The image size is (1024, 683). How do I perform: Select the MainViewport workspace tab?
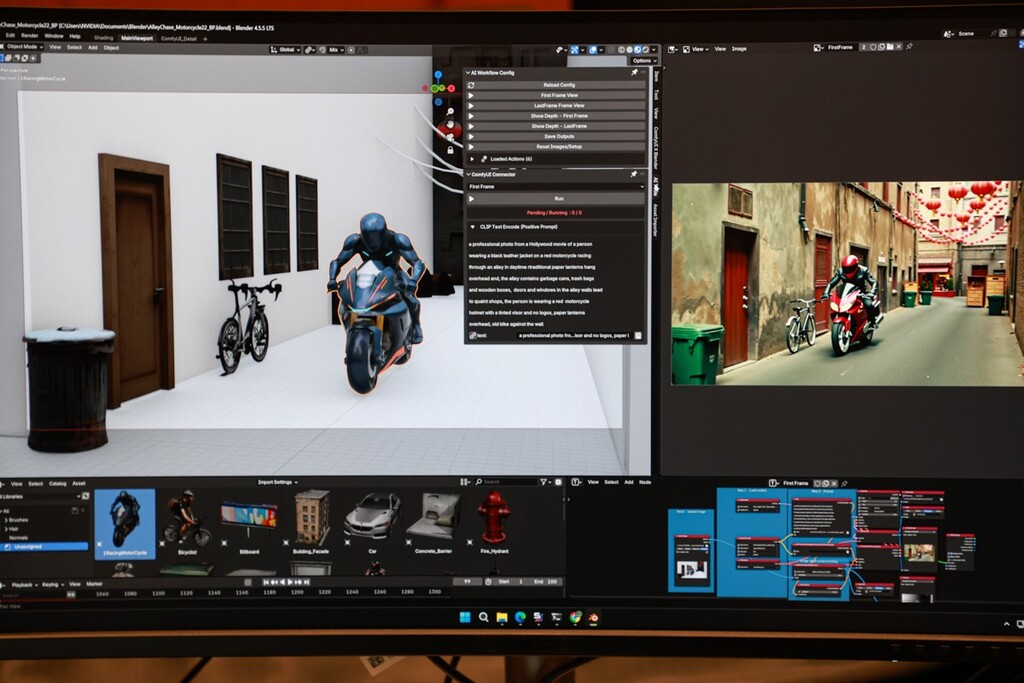click(137, 38)
